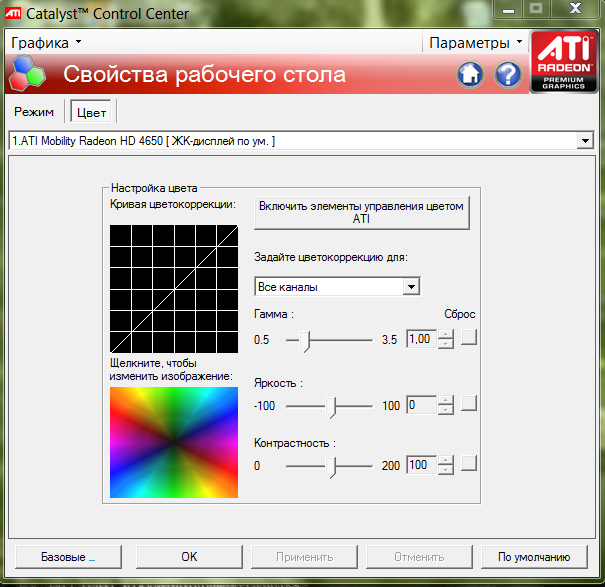This screenshot has height=587, width=605.
Task: Close the Catalyst Control Center window
Action: [x=575, y=8]
